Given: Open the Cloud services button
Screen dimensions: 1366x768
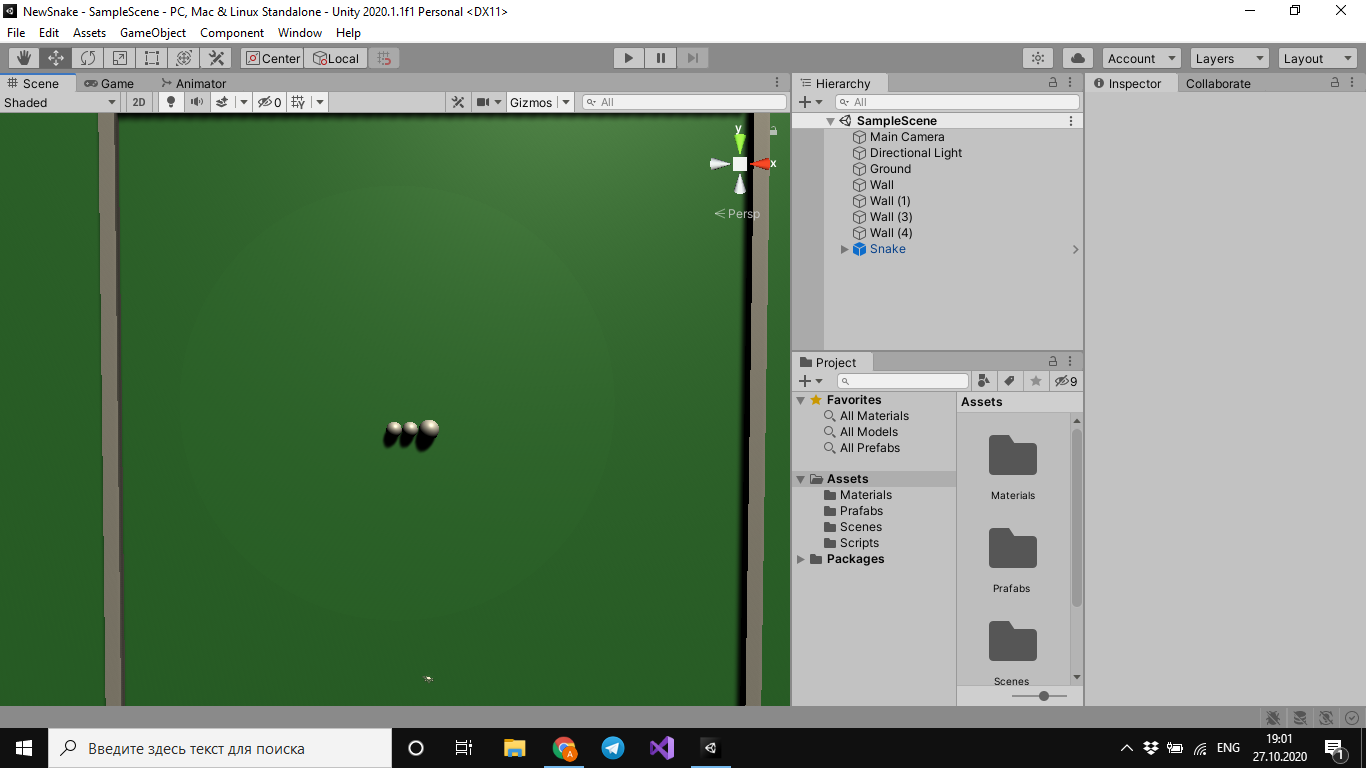Looking at the screenshot, I should 1078,58.
